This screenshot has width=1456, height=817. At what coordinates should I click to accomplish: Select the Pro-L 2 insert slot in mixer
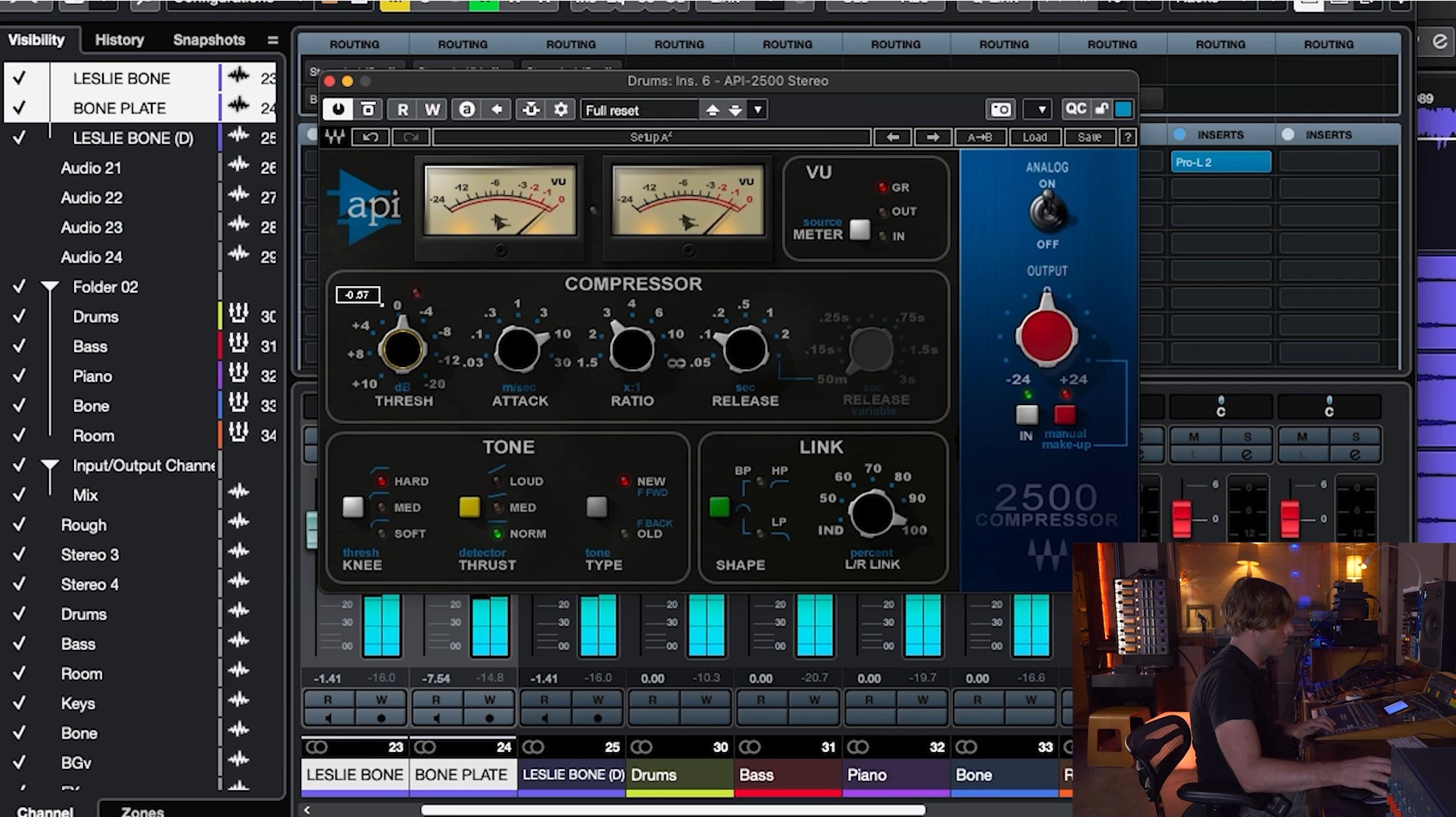tap(1221, 162)
